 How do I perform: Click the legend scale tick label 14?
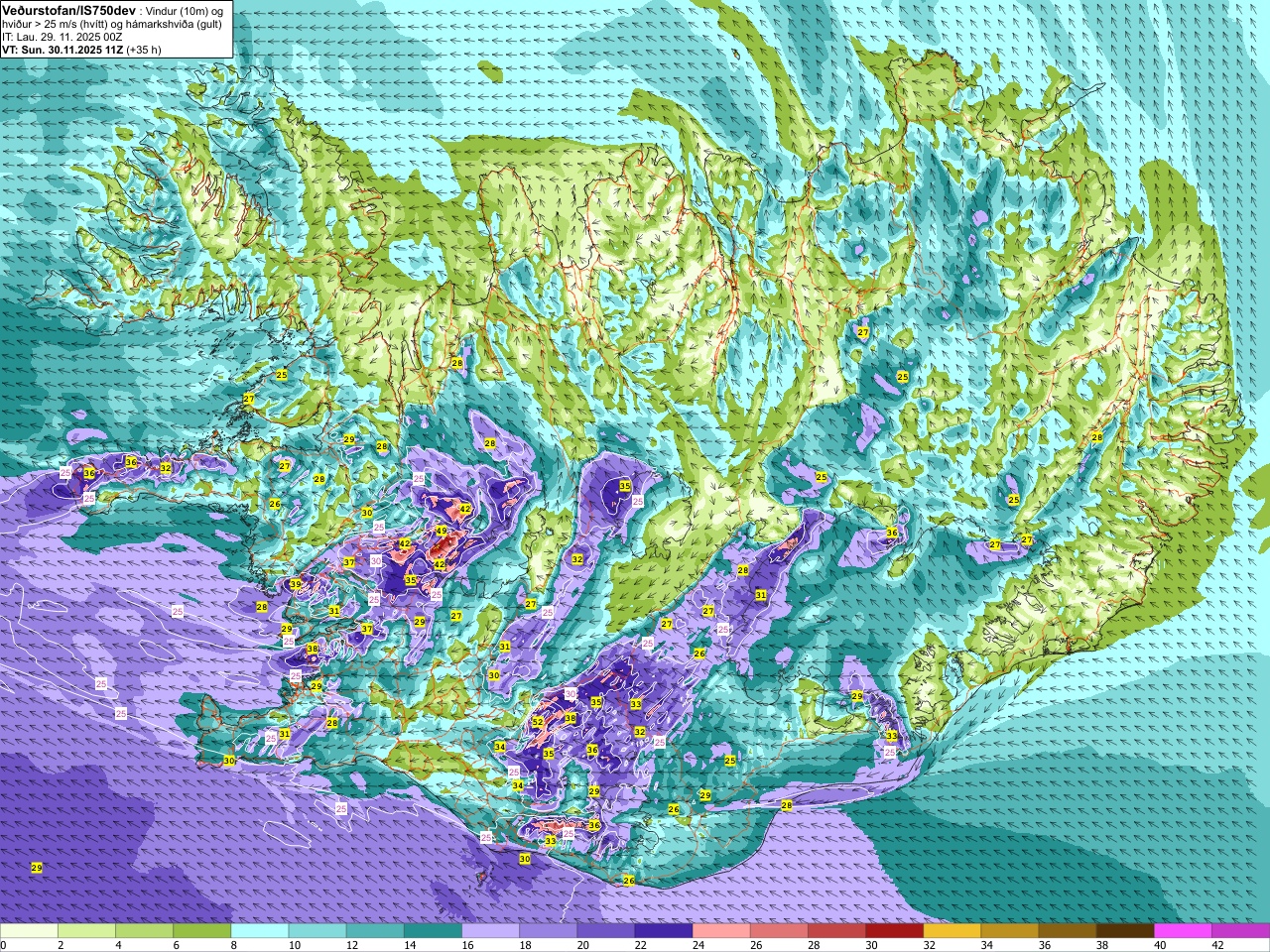coord(410,945)
